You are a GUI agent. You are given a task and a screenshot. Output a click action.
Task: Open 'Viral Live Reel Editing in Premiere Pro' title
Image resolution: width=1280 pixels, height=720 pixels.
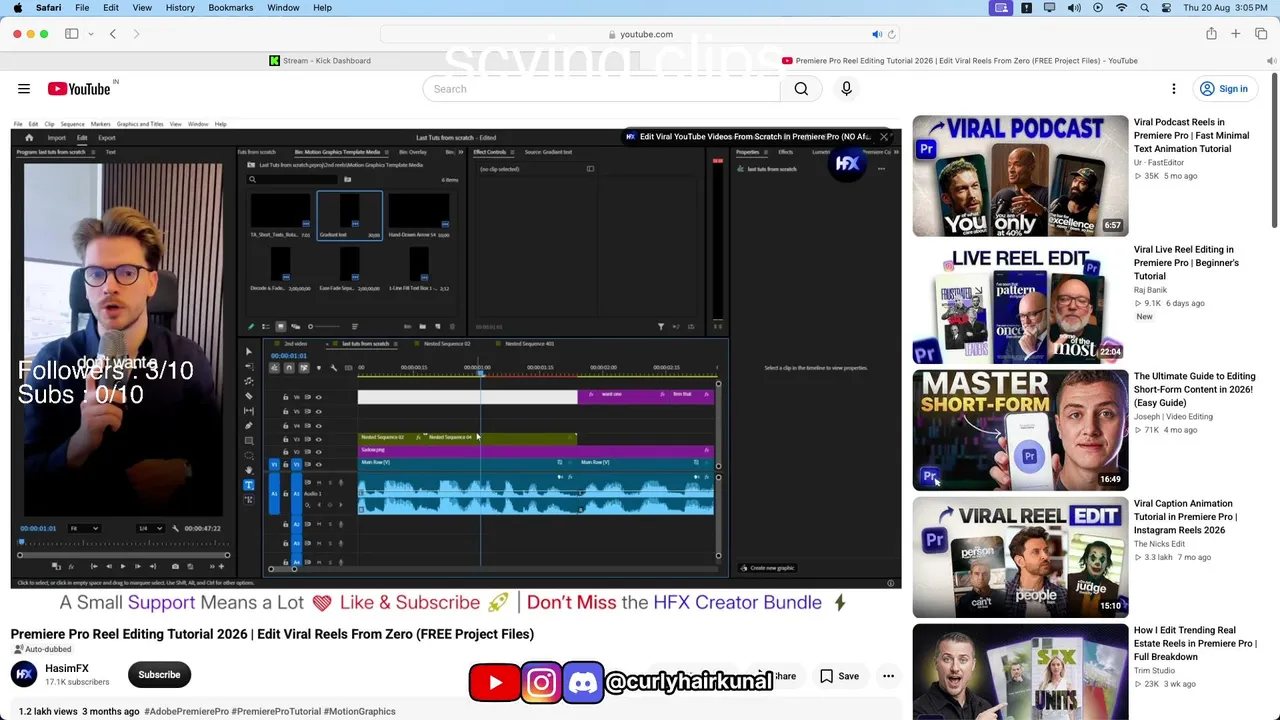point(1186,263)
